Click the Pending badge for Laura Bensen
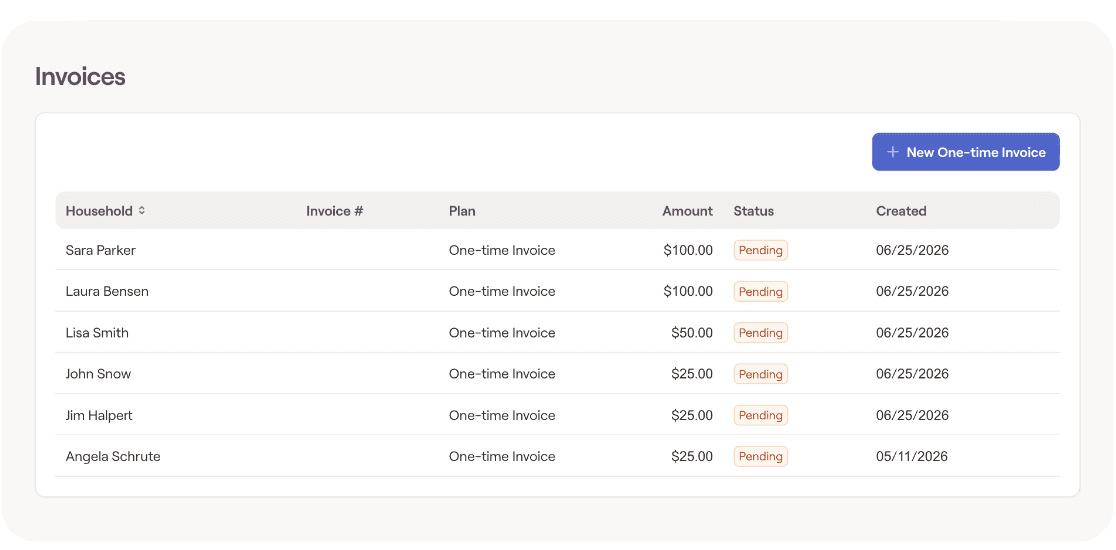Image resolution: width=1116 pixels, height=550 pixels. tap(761, 292)
